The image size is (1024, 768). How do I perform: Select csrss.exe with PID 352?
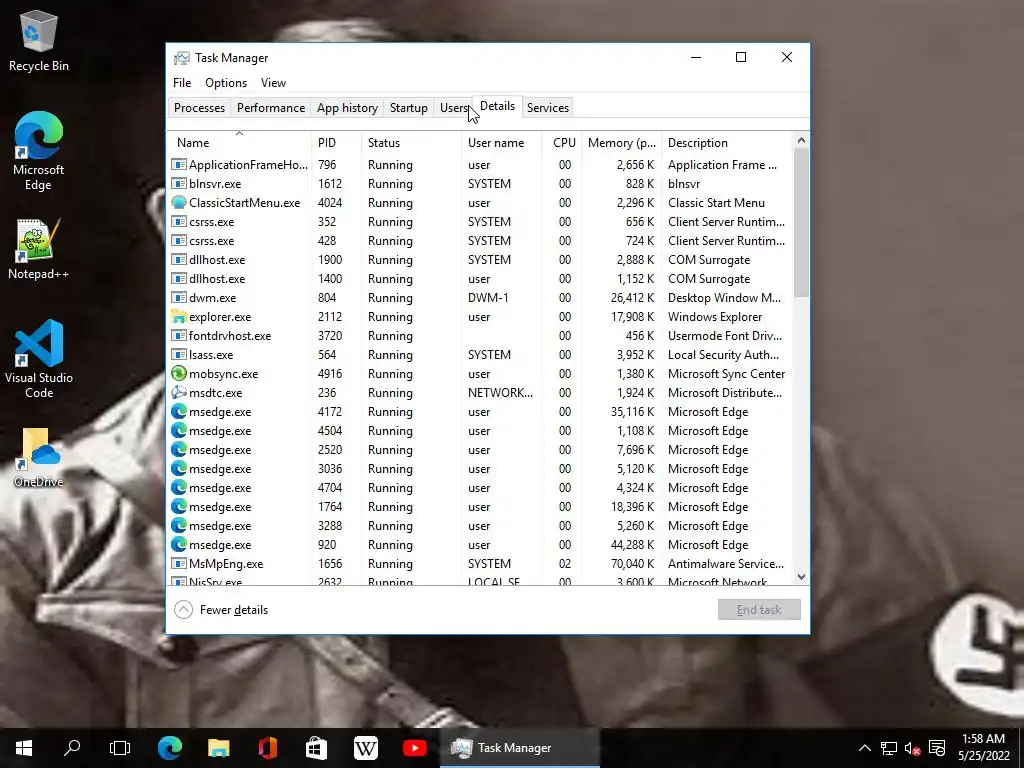click(x=480, y=221)
